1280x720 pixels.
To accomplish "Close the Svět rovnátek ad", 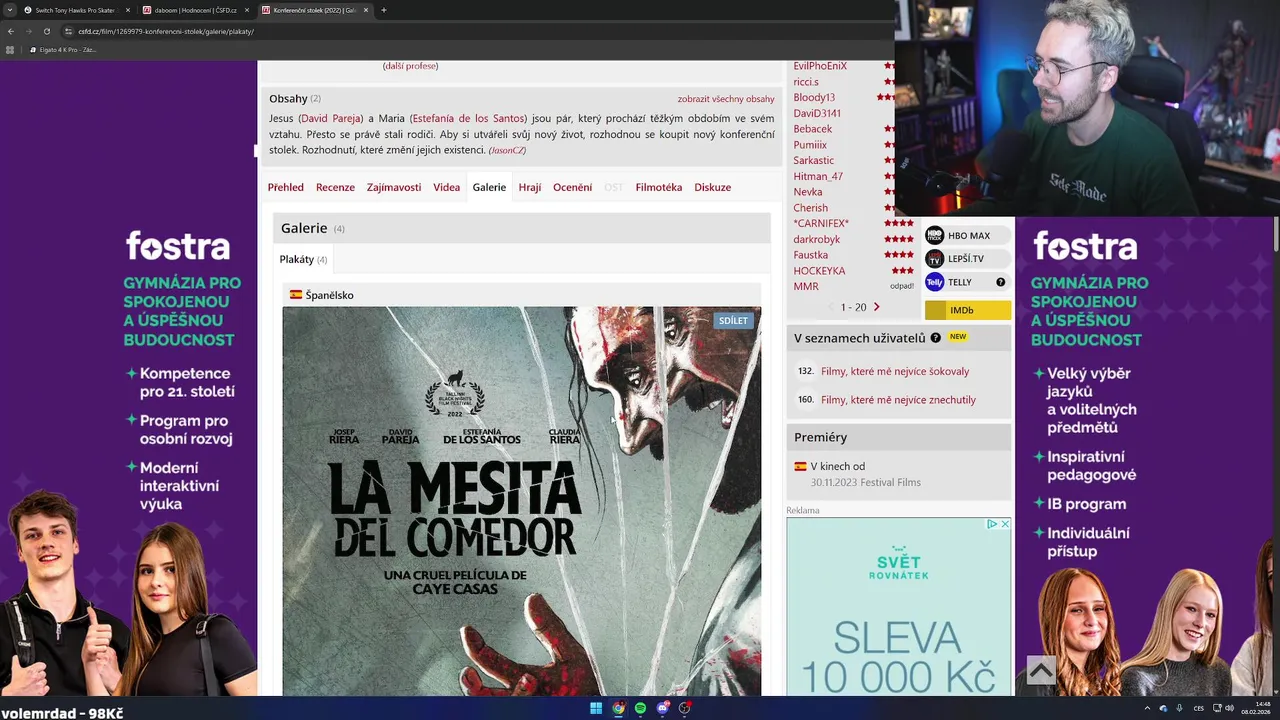I will [x=1005, y=524].
